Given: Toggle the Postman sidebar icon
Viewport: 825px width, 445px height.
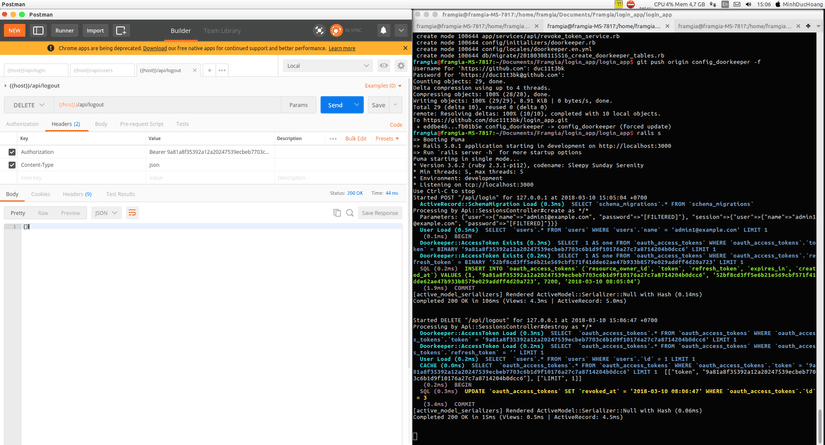Looking at the screenshot, I should [x=38, y=31].
